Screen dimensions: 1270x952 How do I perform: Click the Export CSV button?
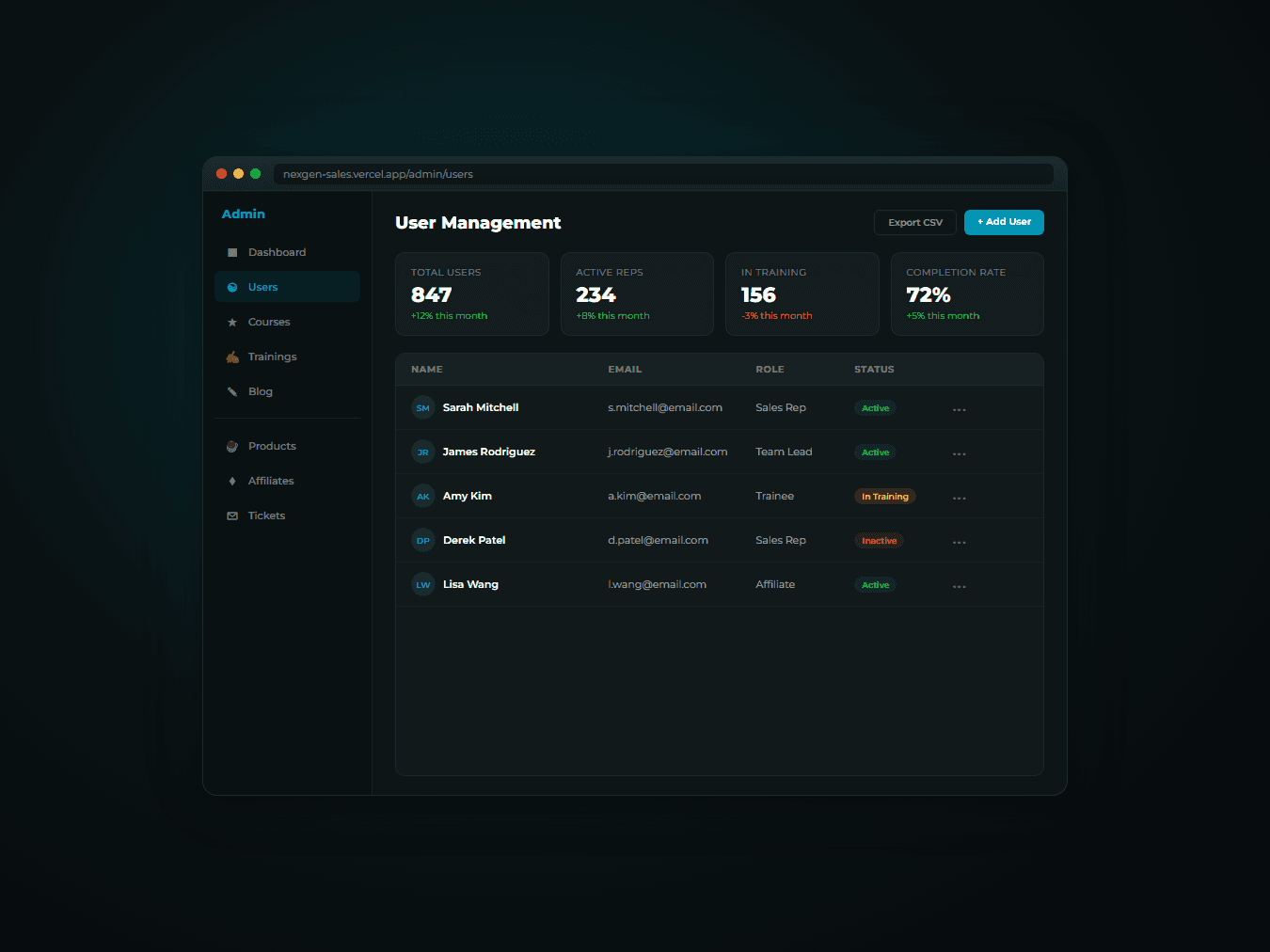coord(914,222)
